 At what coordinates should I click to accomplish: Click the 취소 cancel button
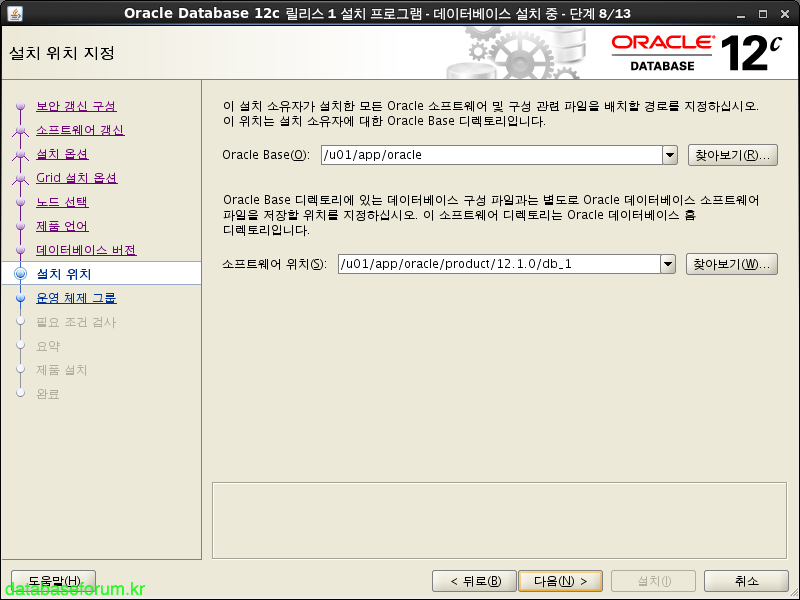point(746,581)
